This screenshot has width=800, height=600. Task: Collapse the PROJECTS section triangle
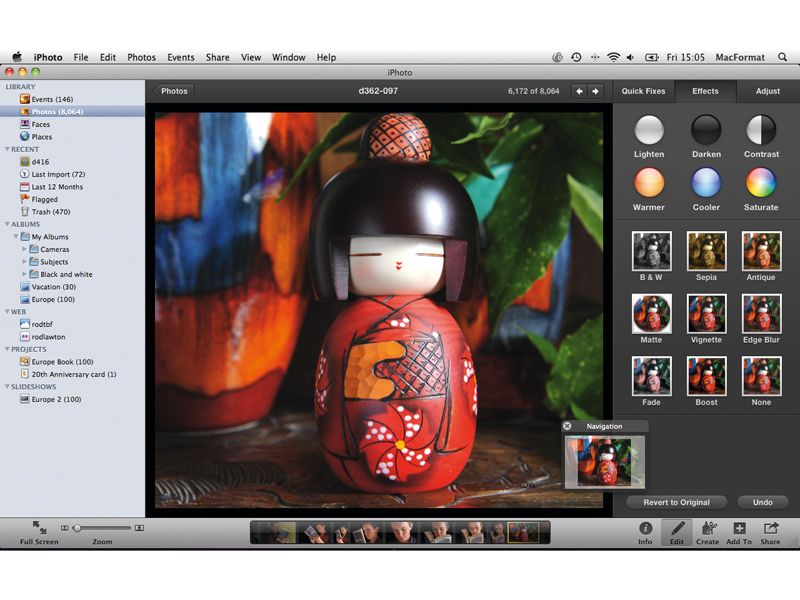click(7, 349)
